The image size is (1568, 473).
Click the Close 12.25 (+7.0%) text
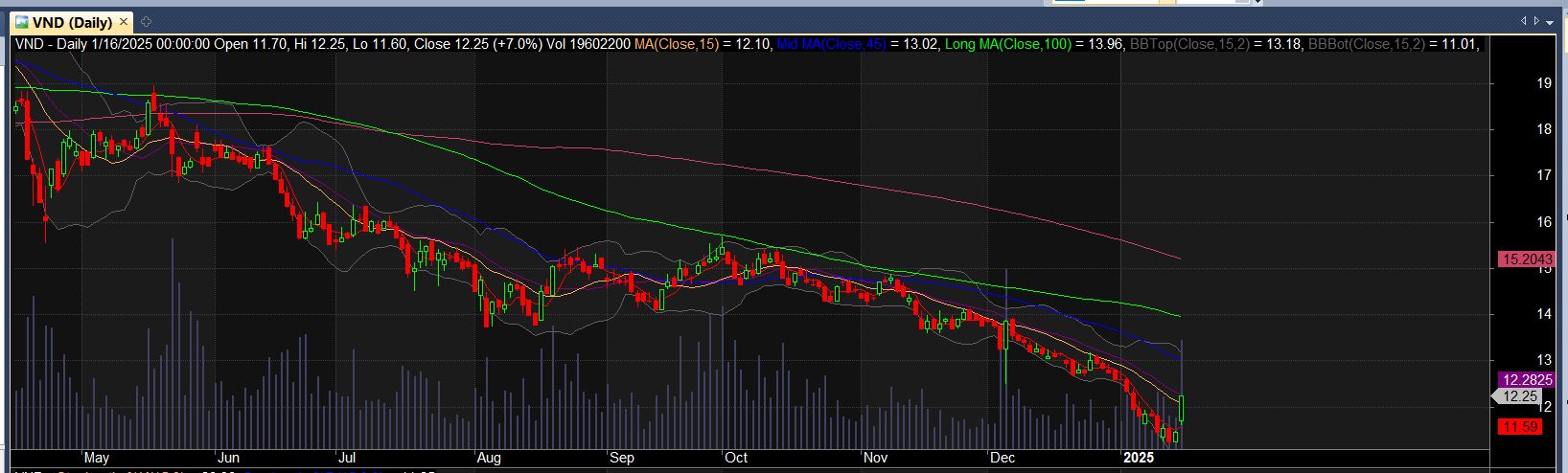(x=478, y=44)
